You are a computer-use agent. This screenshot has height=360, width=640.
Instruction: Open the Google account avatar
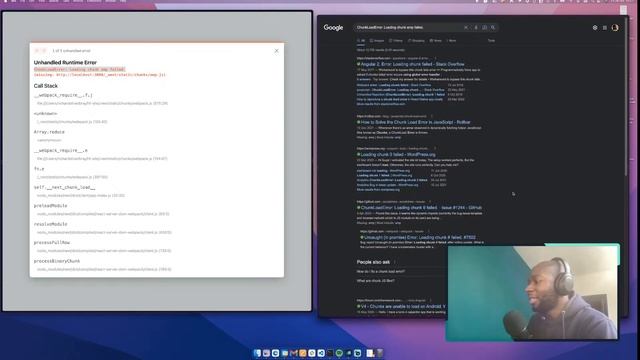[x=615, y=28]
